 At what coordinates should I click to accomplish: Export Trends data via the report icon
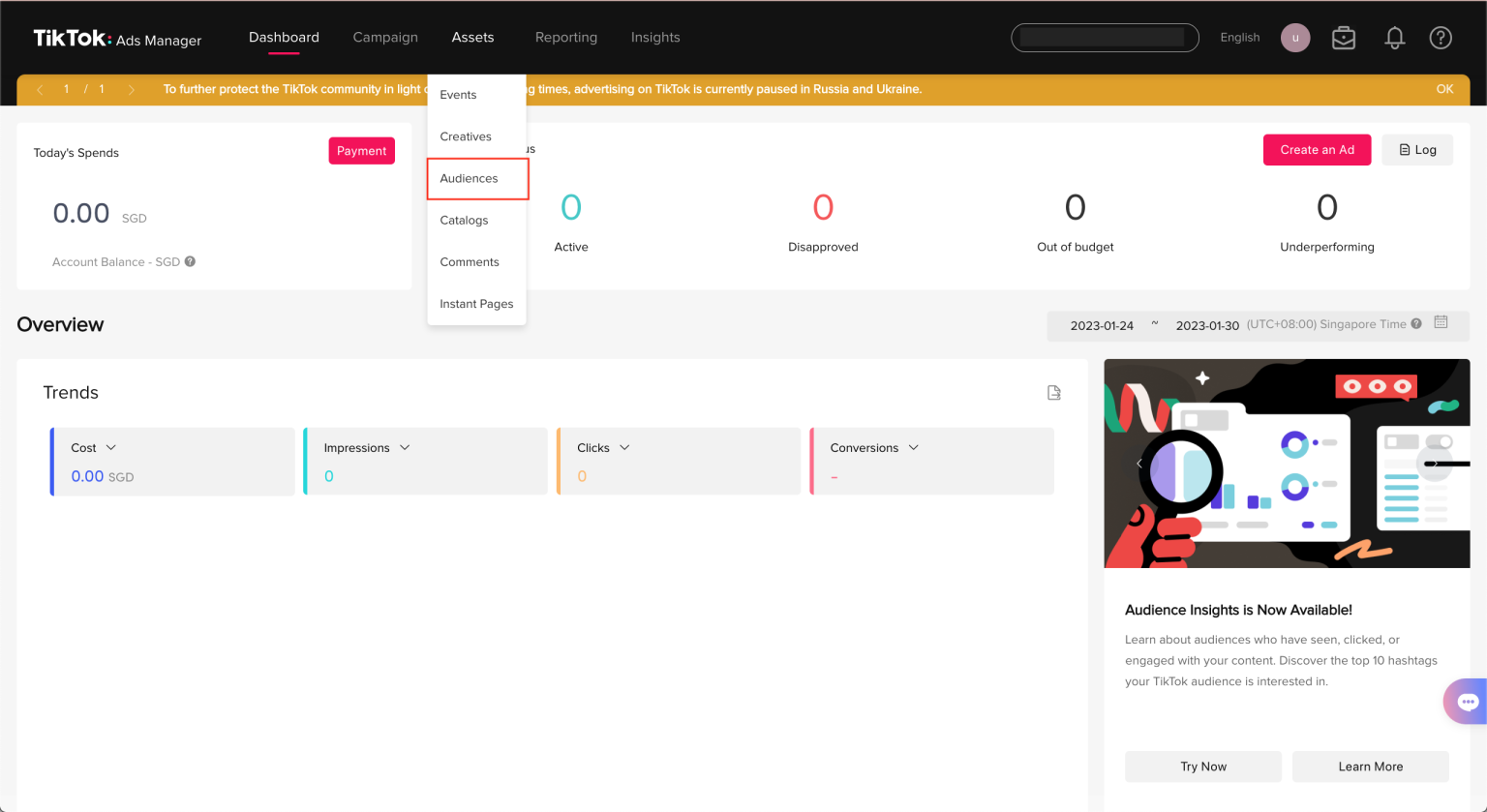tap(1053, 392)
